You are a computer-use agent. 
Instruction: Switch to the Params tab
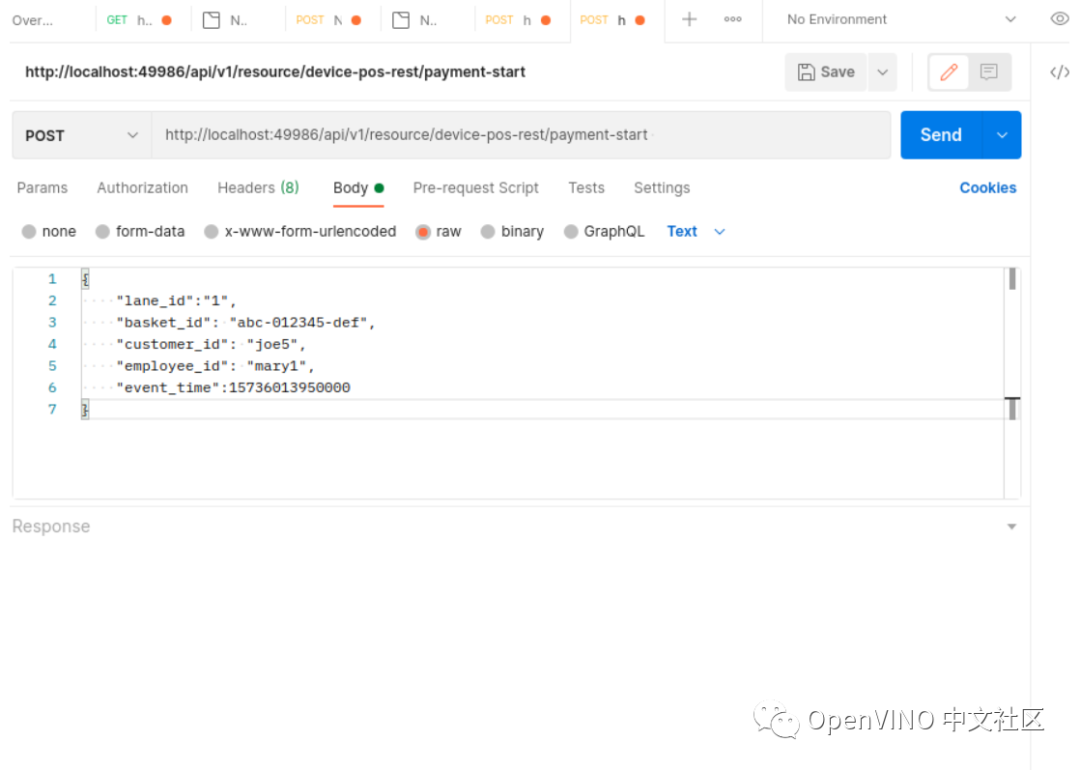42,188
